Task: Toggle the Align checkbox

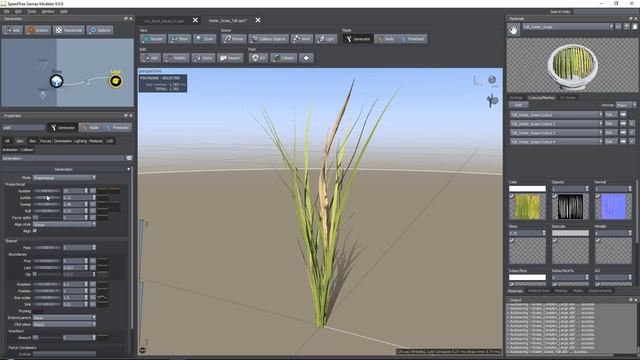Action: 35,231
